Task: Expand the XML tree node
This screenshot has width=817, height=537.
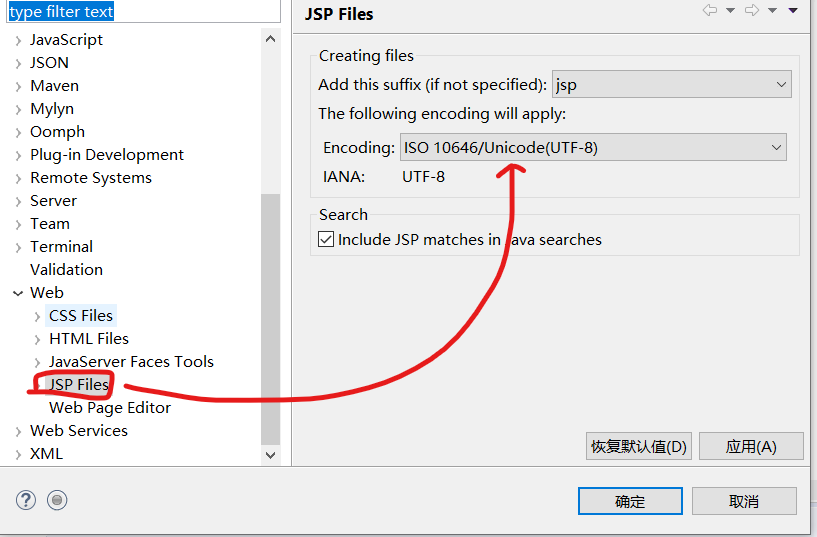Action: (18, 454)
